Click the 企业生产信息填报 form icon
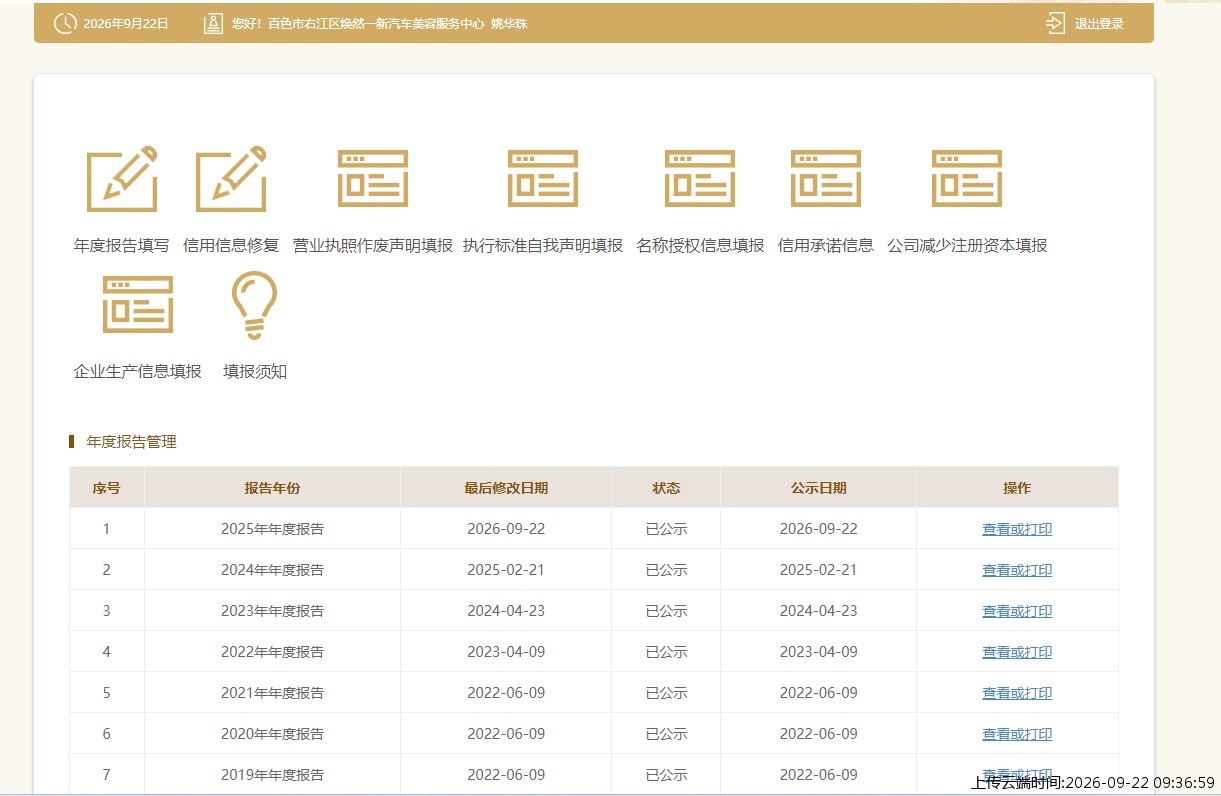The width and height of the screenshot is (1221, 796). (x=138, y=304)
